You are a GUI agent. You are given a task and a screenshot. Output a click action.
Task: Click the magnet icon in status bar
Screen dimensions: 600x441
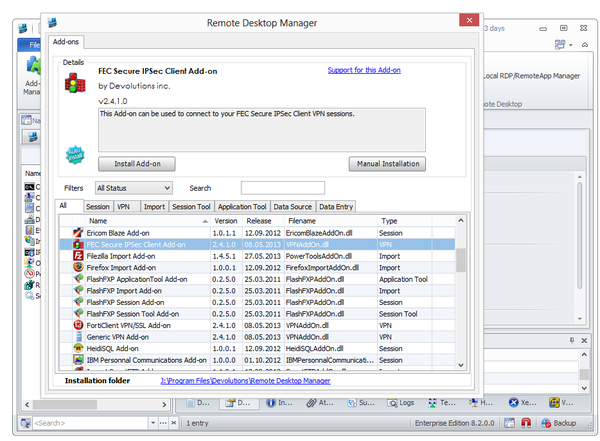[x=526, y=423]
